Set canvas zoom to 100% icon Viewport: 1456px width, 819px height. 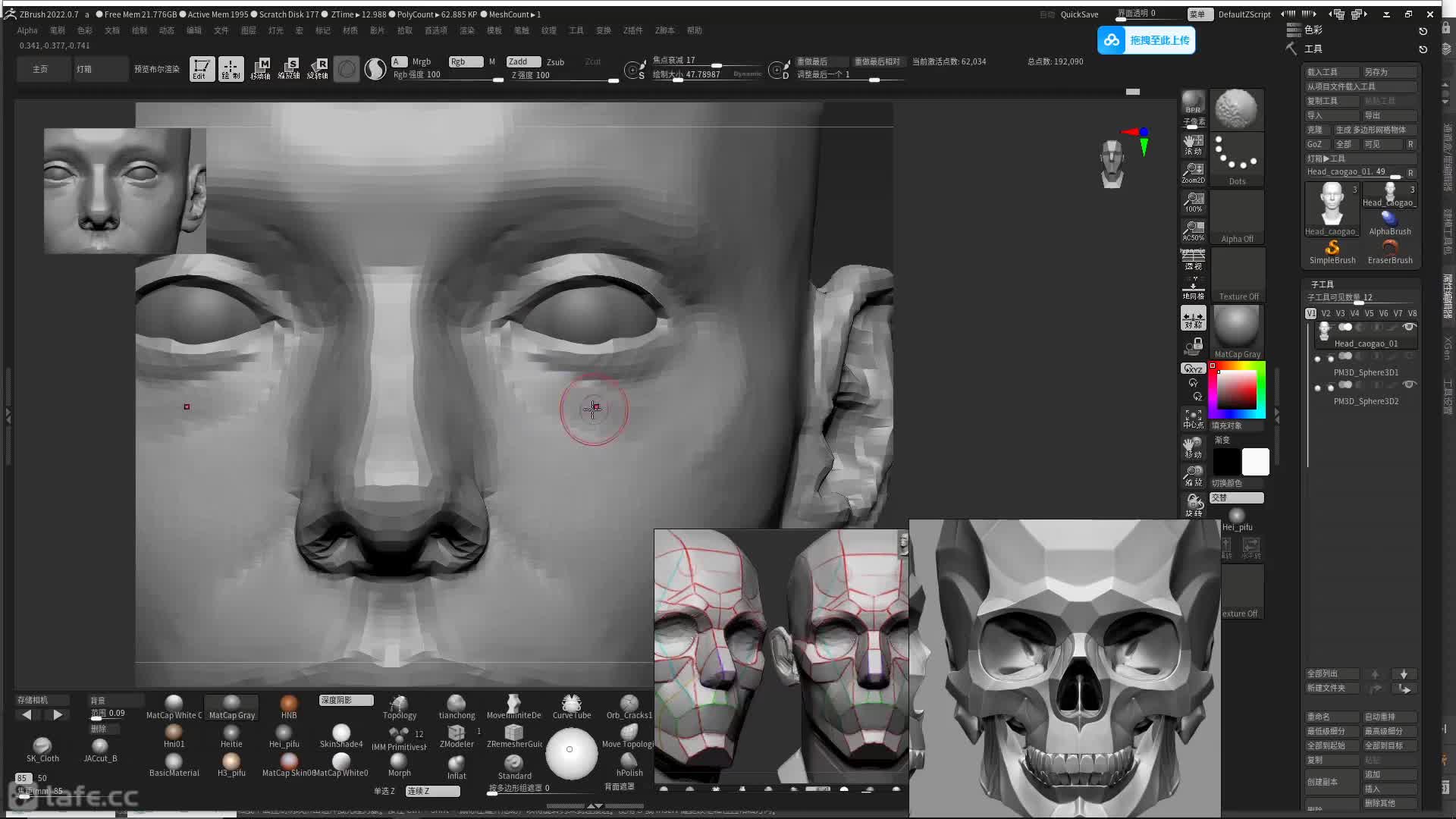click(1193, 202)
